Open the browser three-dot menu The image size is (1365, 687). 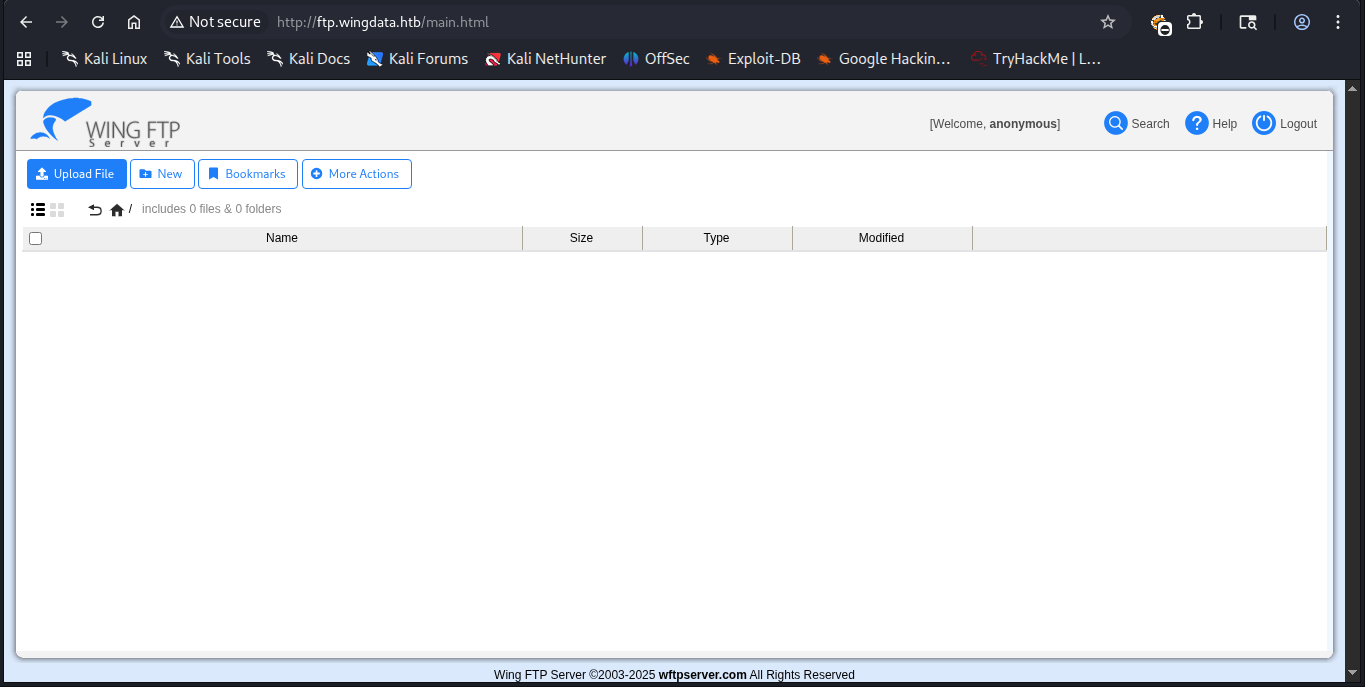[1338, 22]
